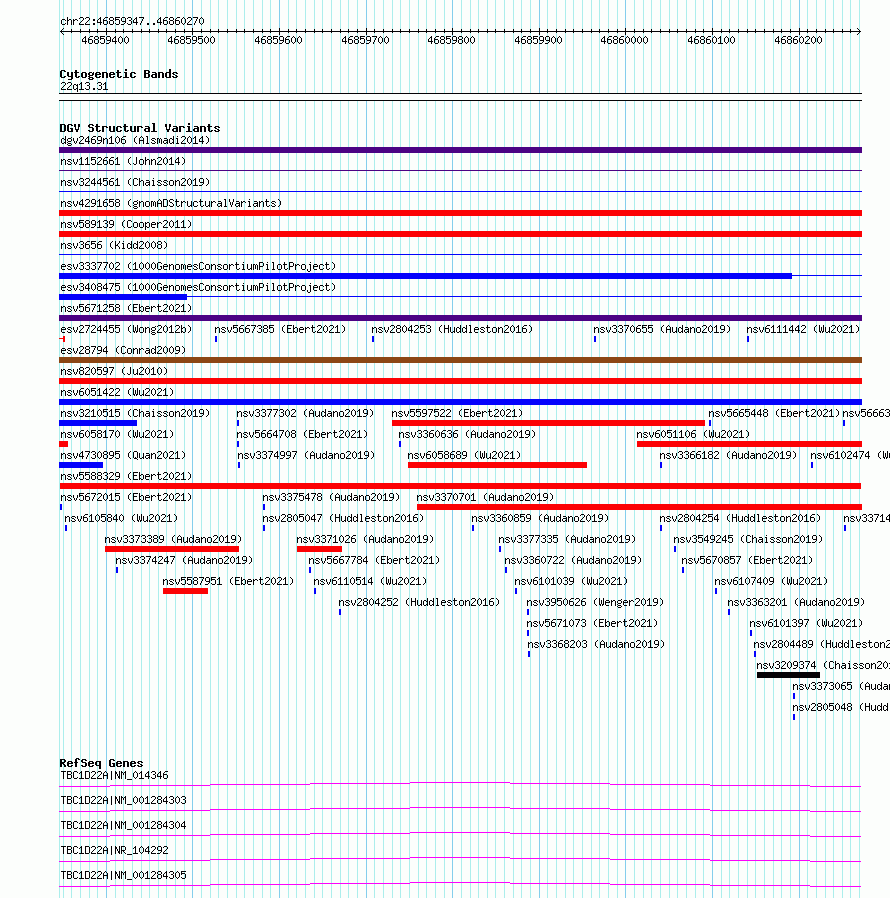Click nsv2804252 (Huddleston2016) label
Screen dimensions: 890x898
(419, 602)
